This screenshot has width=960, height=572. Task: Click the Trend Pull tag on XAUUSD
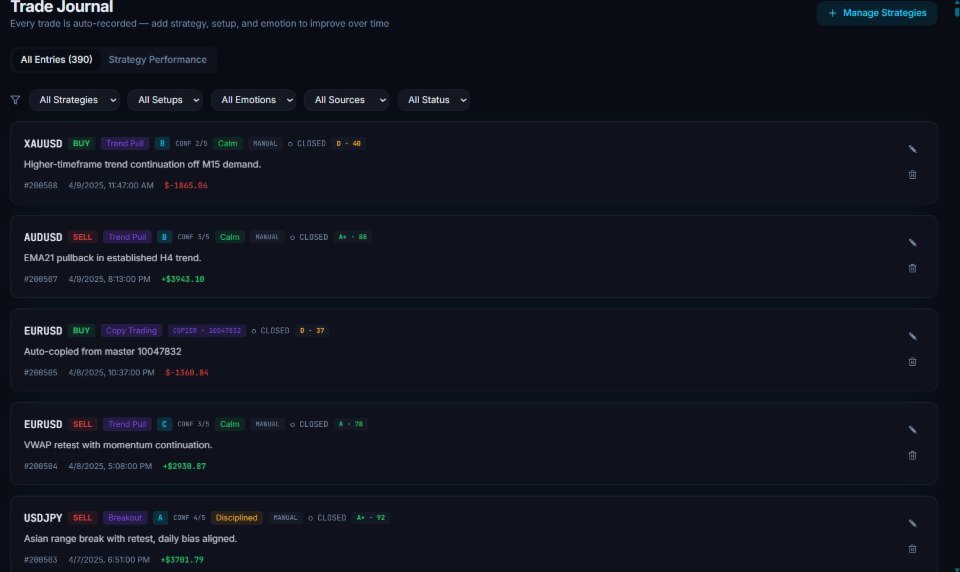coord(125,143)
